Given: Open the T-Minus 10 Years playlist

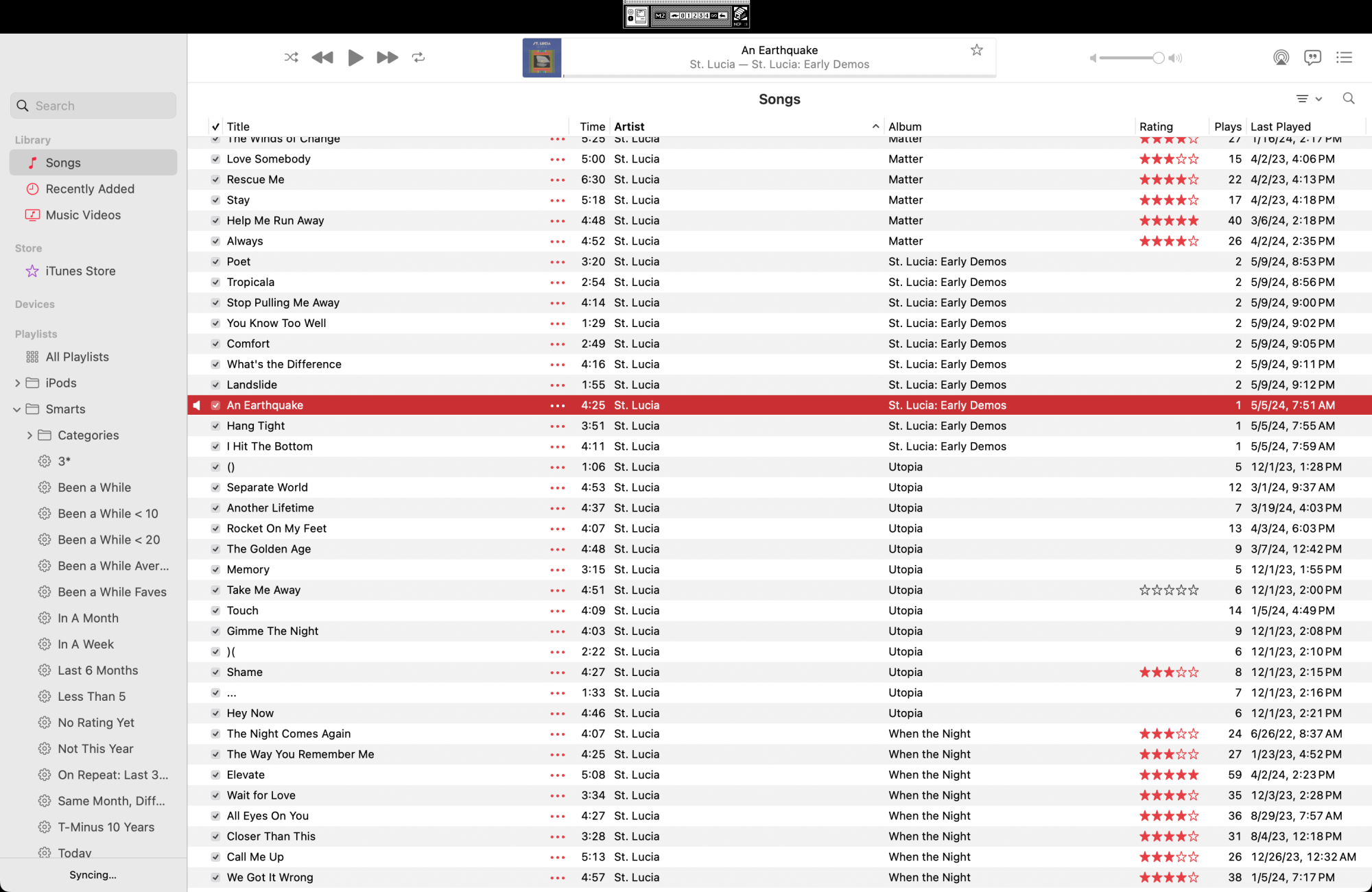Looking at the screenshot, I should coord(93,827).
